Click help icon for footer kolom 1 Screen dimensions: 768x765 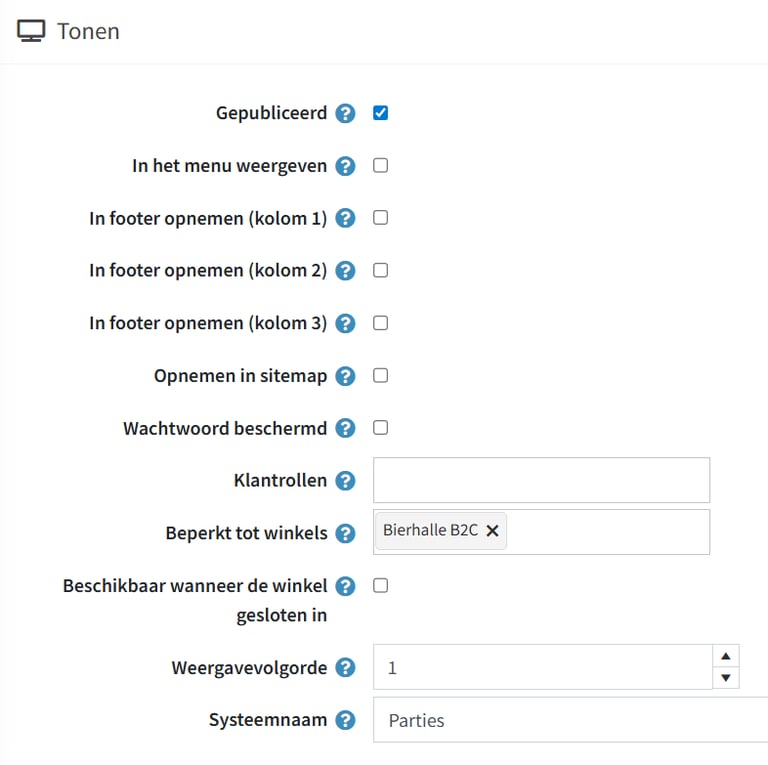(x=345, y=218)
